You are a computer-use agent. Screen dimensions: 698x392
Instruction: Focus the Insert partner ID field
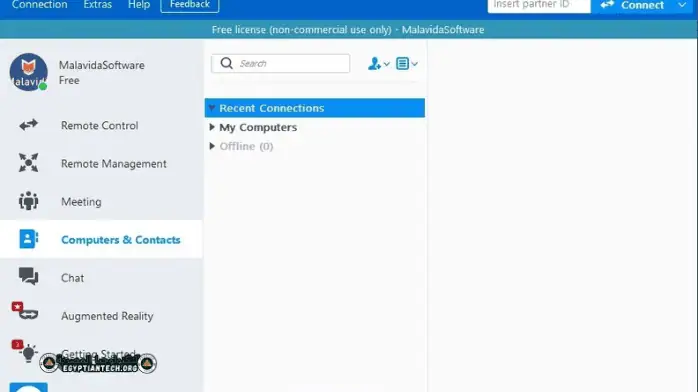click(x=539, y=6)
